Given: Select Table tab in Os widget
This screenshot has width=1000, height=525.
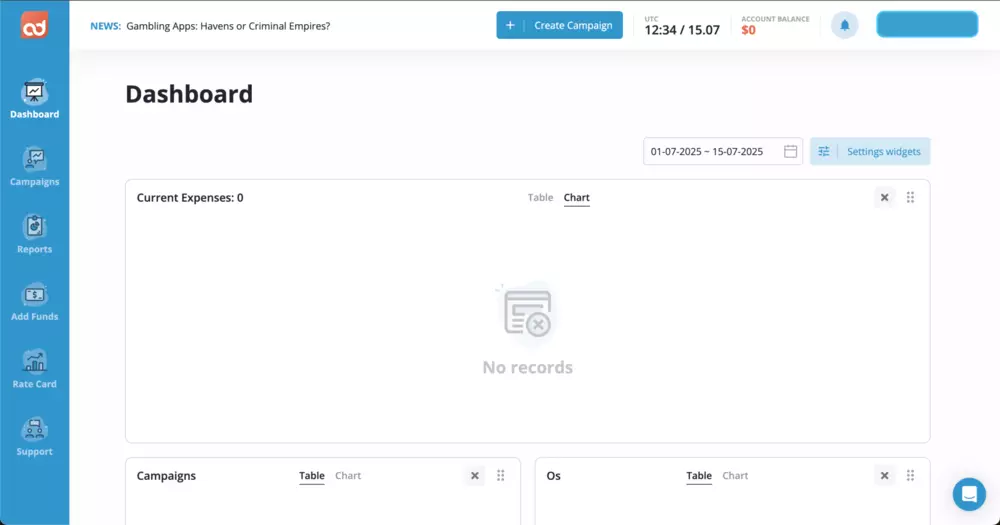Looking at the screenshot, I should tap(699, 476).
